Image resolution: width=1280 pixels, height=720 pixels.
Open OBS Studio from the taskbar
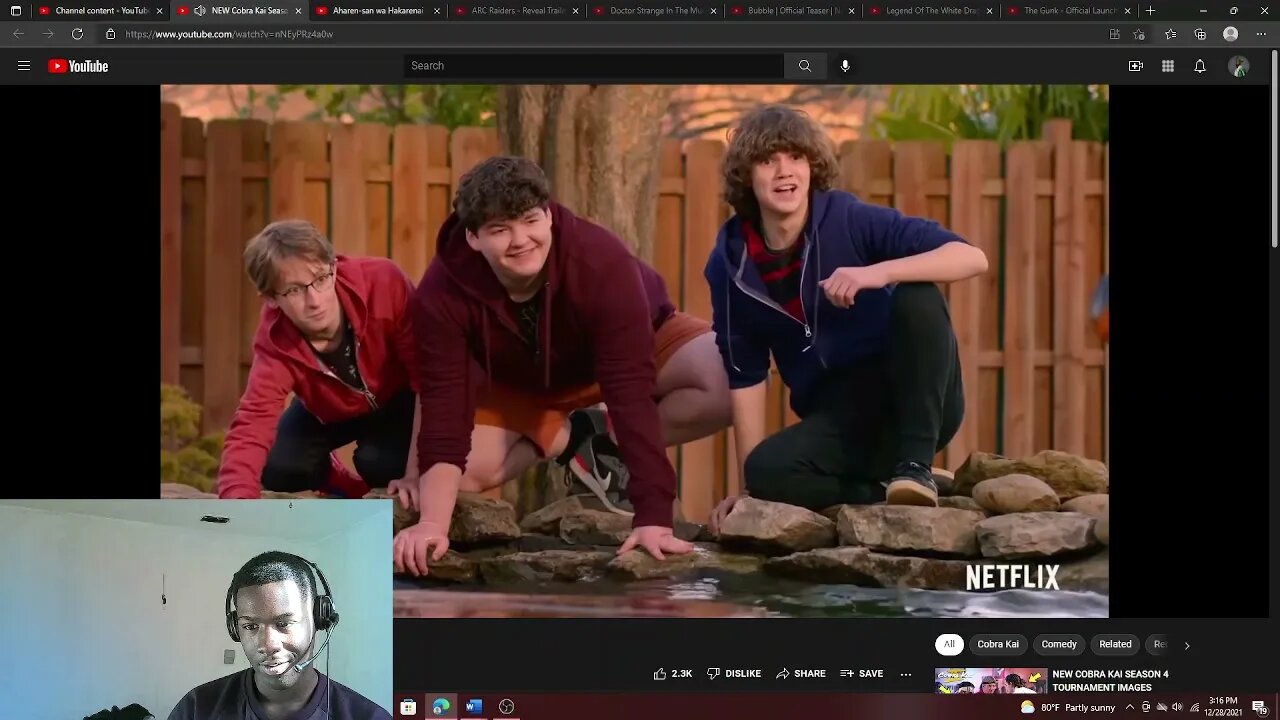tap(506, 707)
